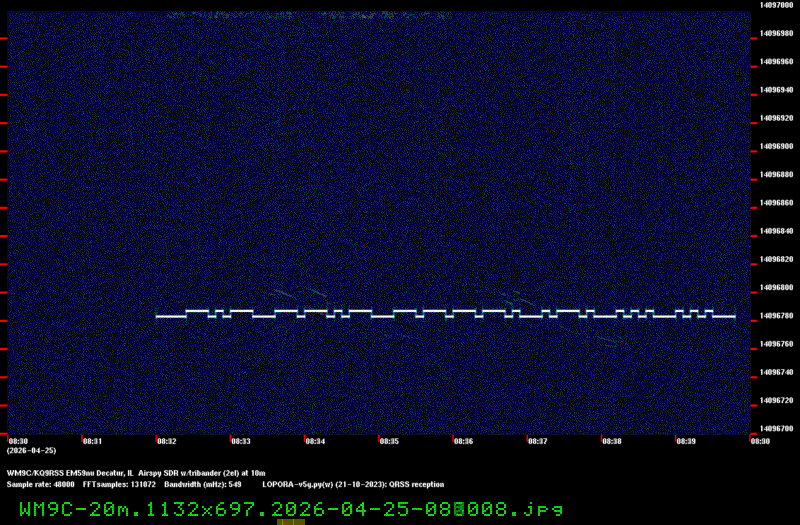Click the white stepped QRSS signal trace
The image size is (800, 525).
coord(445,314)
